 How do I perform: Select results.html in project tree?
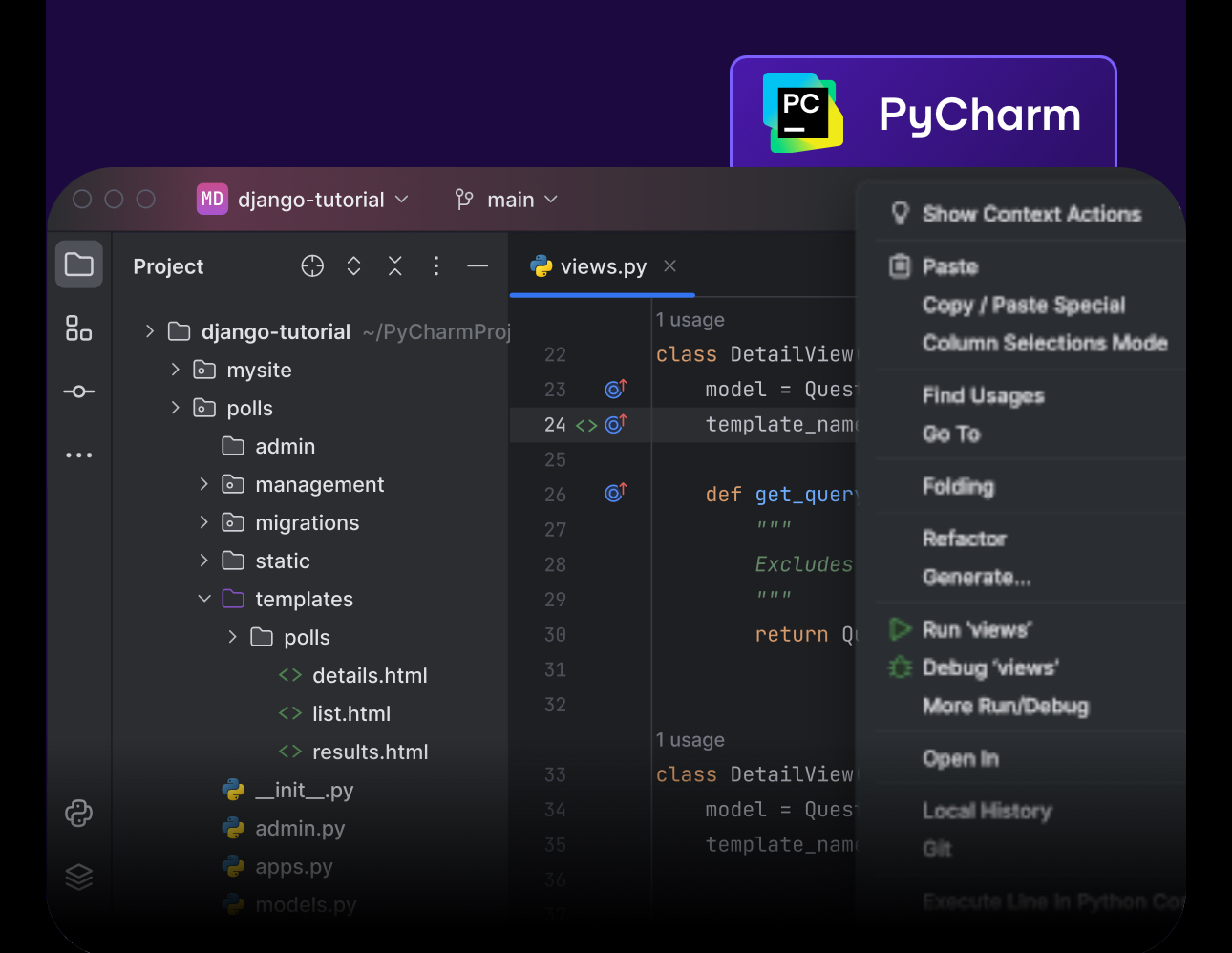[x=370, y=752]
